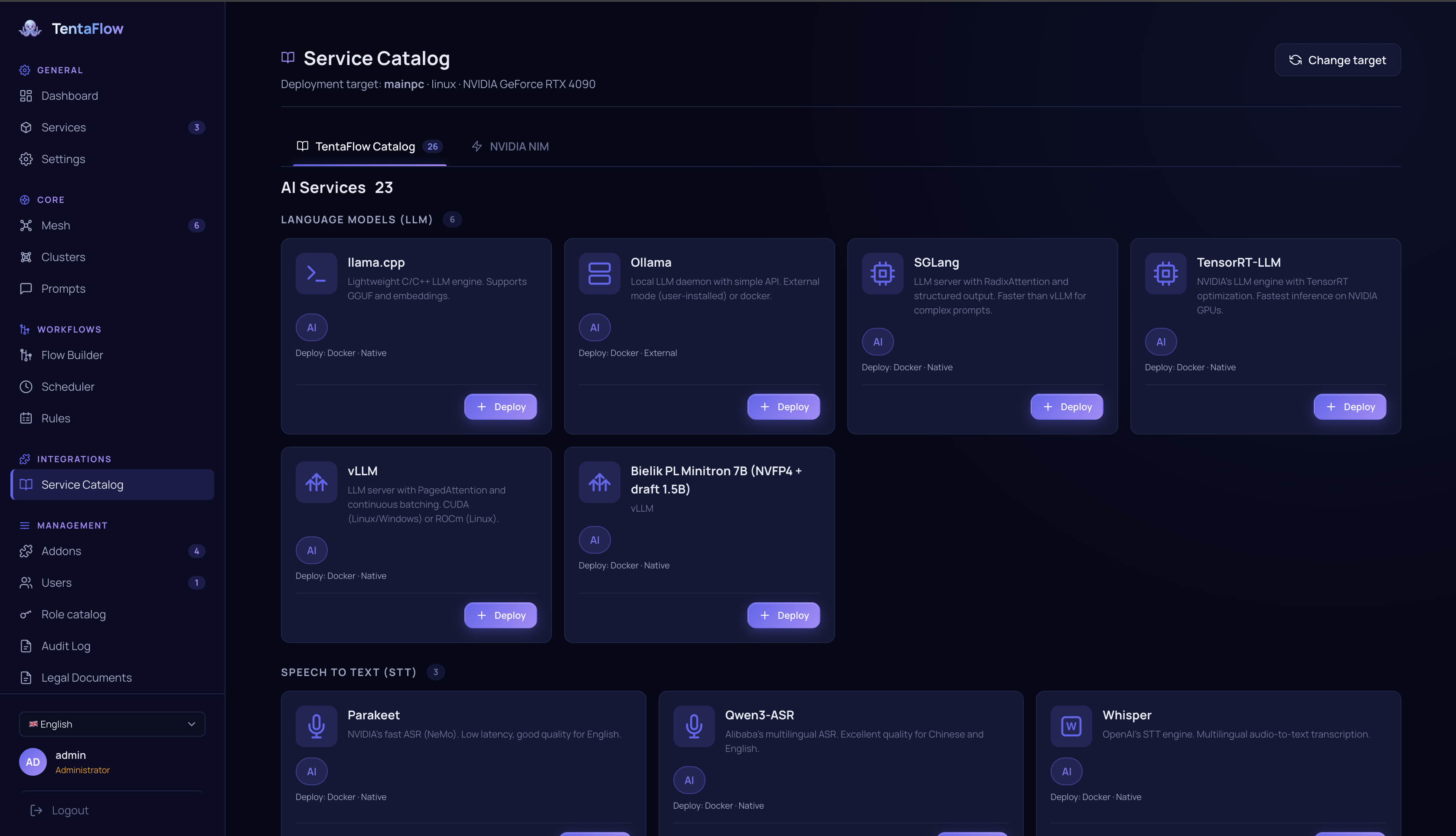Screen dimensions: 1456x836
Task: Click the Language Models (LLM) heading
Action: (356, 219)
